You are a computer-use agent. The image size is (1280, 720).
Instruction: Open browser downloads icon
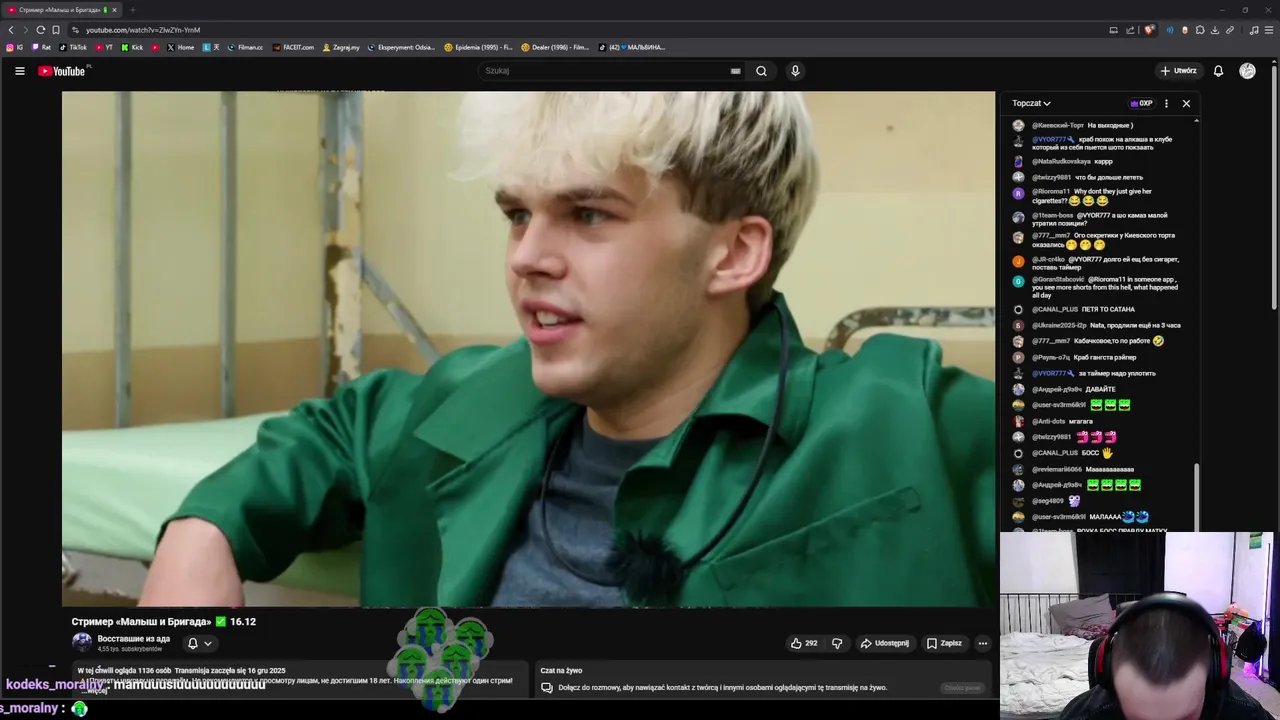pyautogui.click(x=1215, y=30)
